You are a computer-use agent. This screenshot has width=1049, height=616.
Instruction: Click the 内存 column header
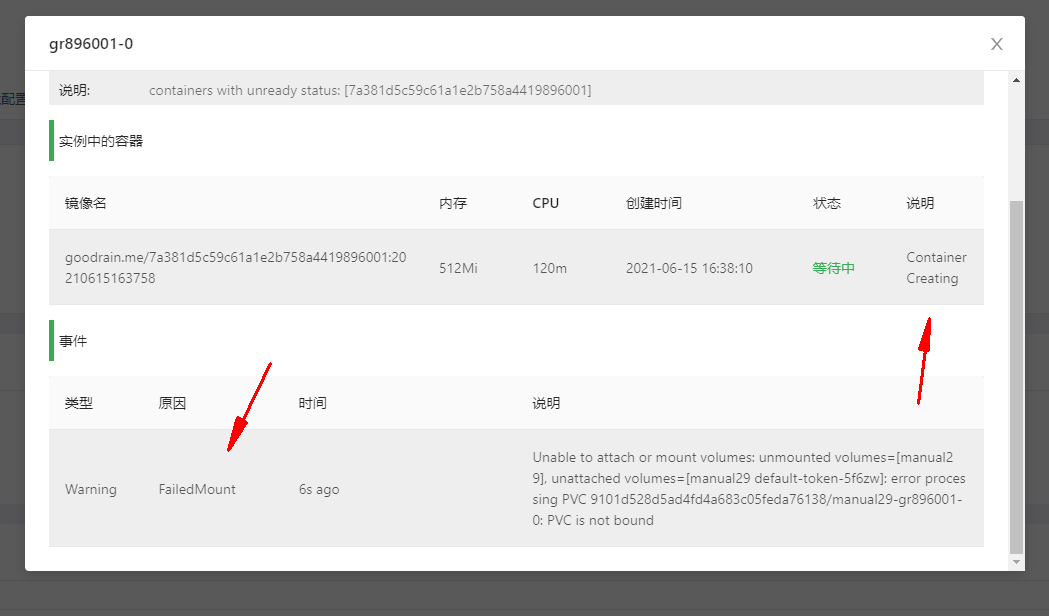(x=453, y=203)
